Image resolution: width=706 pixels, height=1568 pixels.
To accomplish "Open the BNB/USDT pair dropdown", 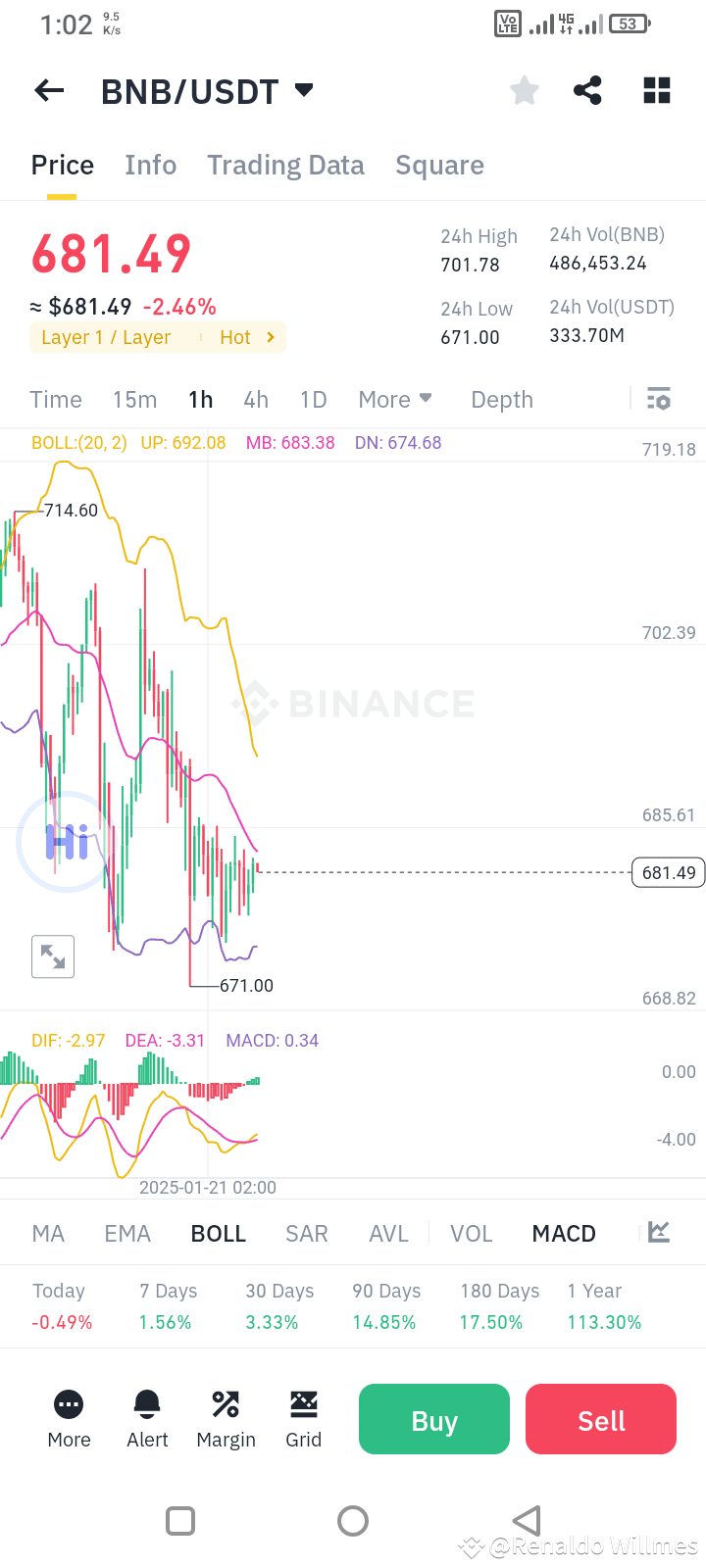I will pos(303,90).
